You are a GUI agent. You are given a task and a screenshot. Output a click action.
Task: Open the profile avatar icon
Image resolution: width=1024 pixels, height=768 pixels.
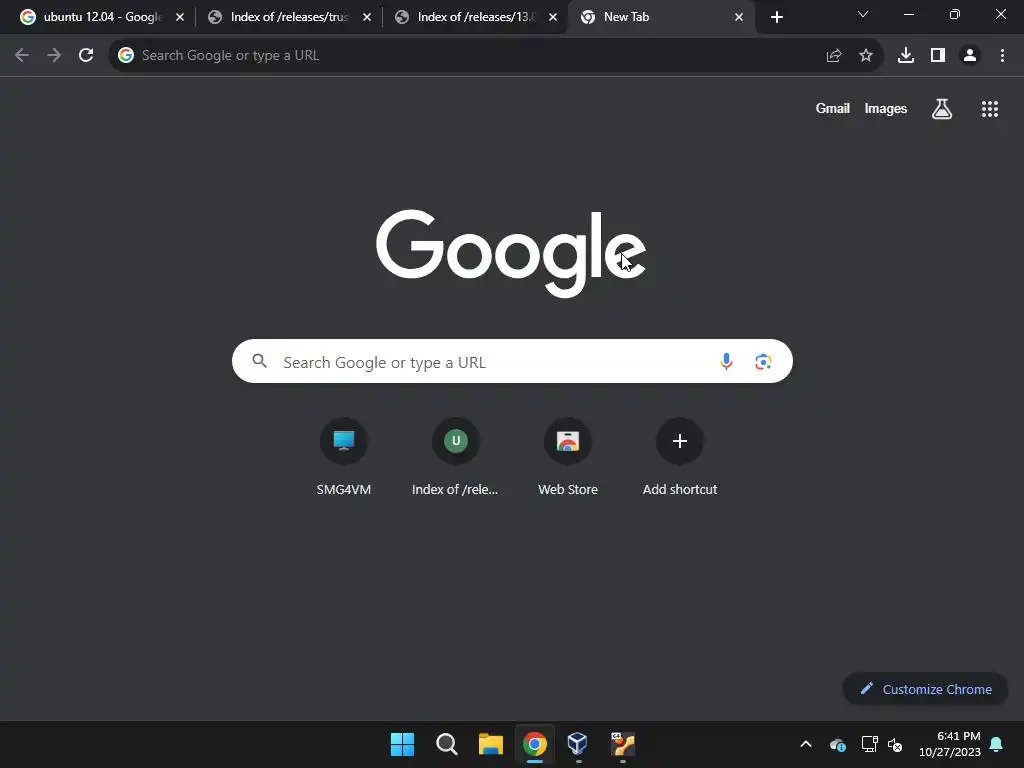coord(970,56)
